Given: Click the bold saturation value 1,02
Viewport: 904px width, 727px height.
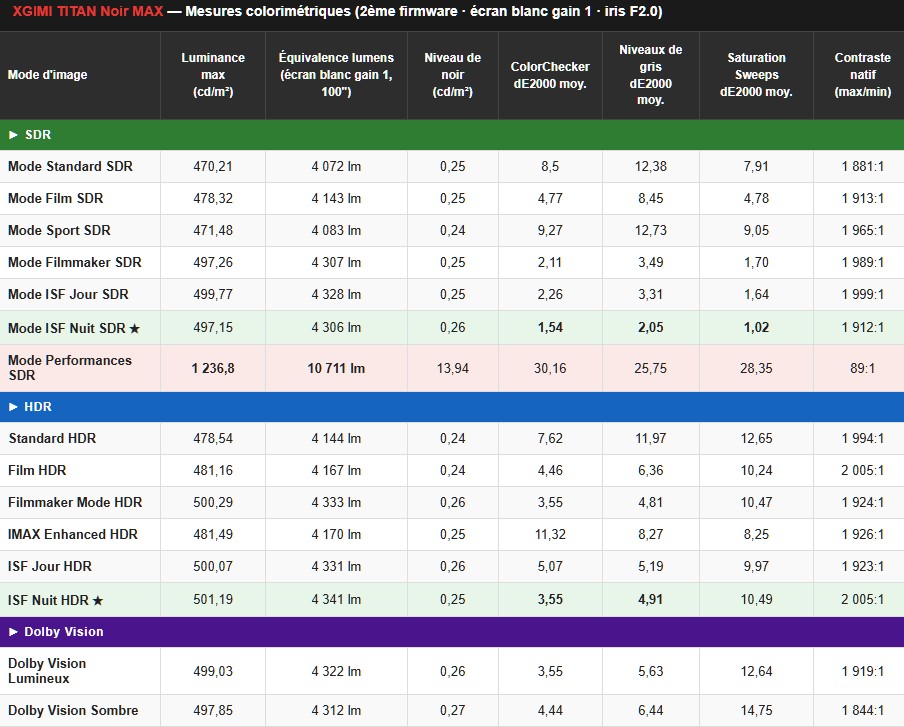Looking at the screenshot, I should (756, 327).
